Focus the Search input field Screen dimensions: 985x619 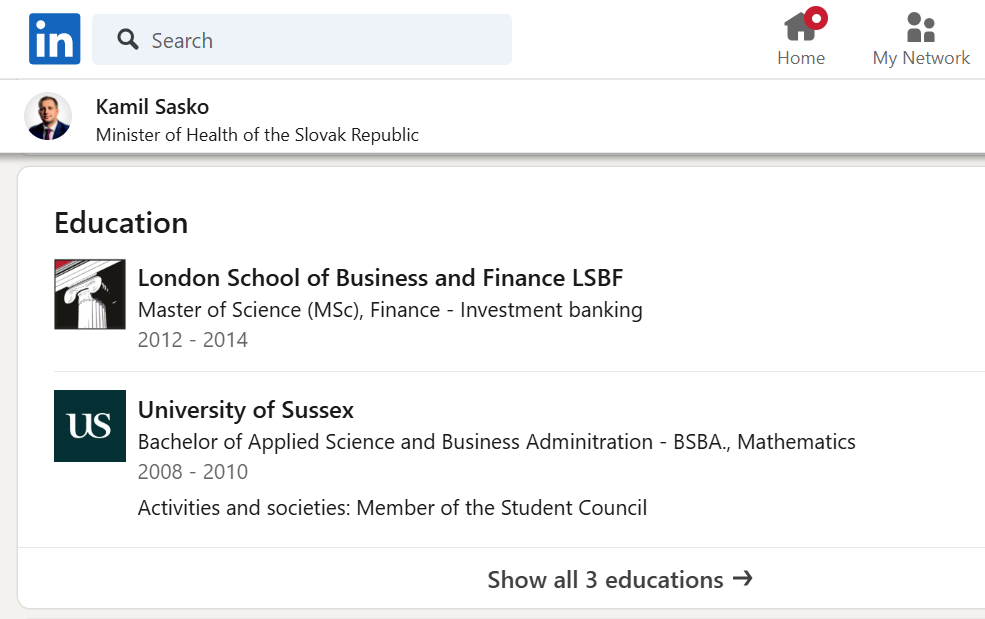pos(320,40)
